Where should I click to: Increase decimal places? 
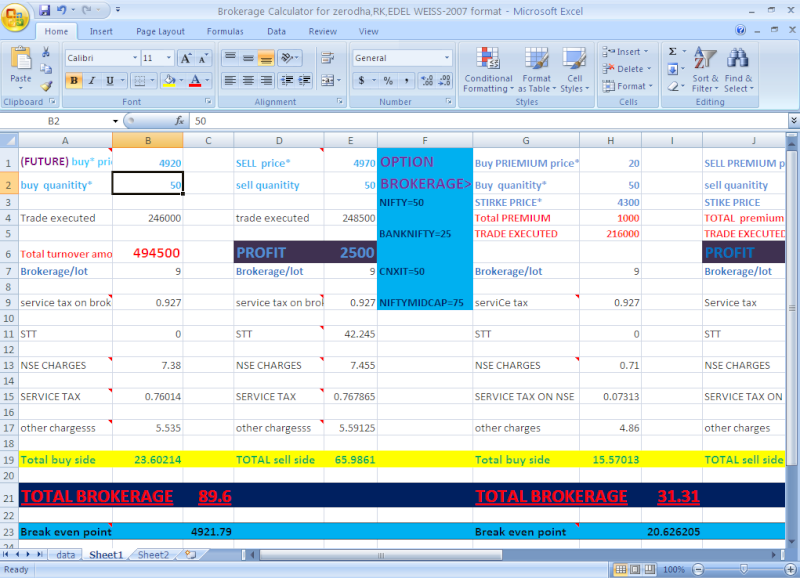coord(427,81)
